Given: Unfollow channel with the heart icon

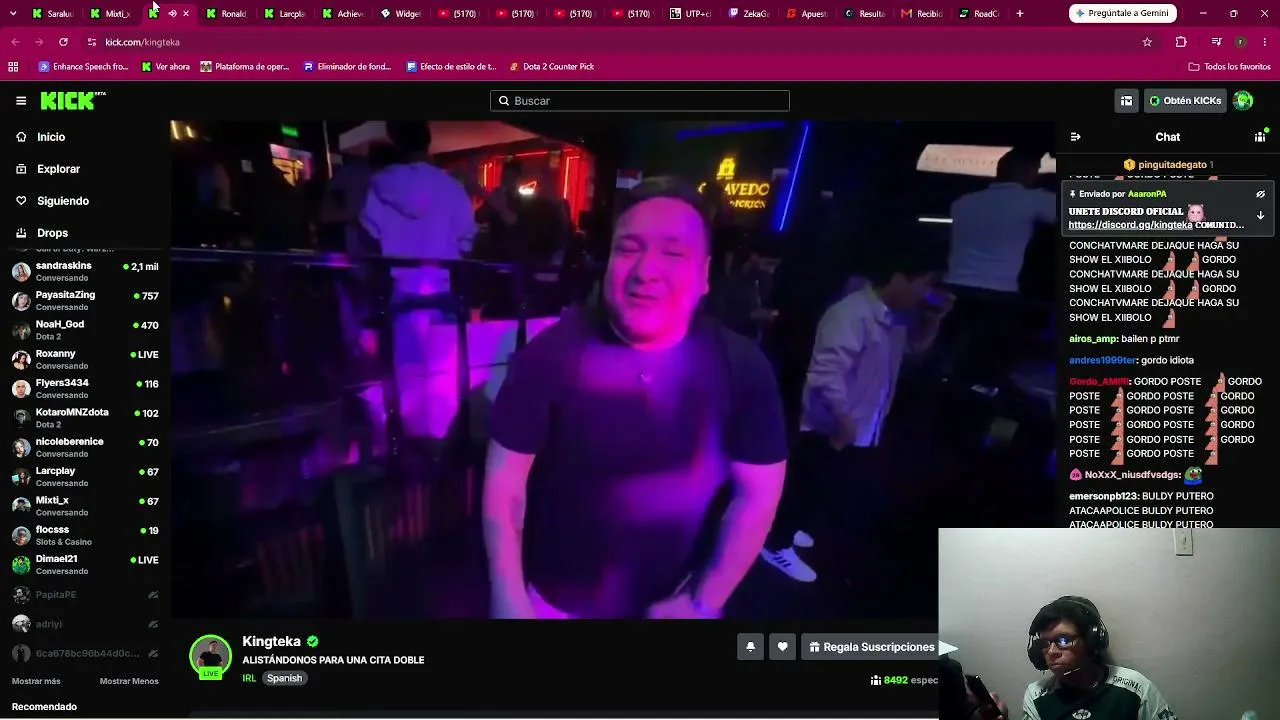Looking at the screenshot, I should [x=783, y=647].
